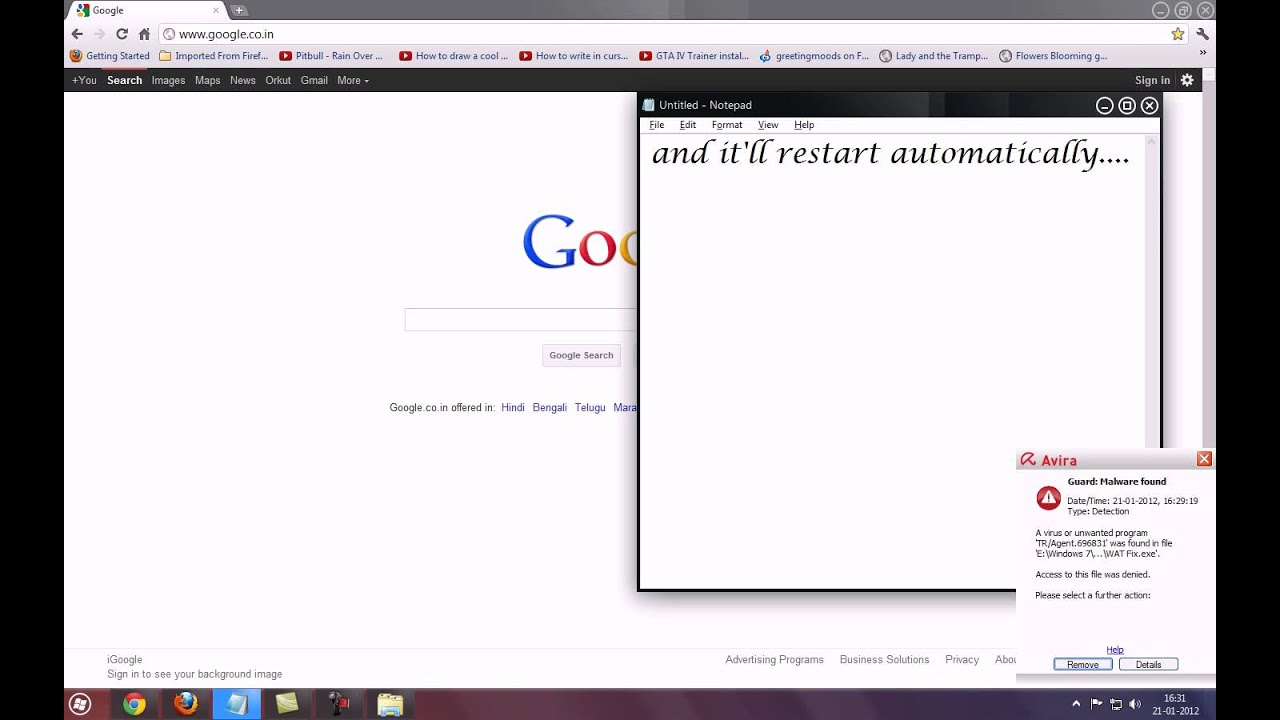The width and height of the screenshot is (1280, 720).
Task: Expand the bookmarks overflow chevron
Action: [1202, 53]
